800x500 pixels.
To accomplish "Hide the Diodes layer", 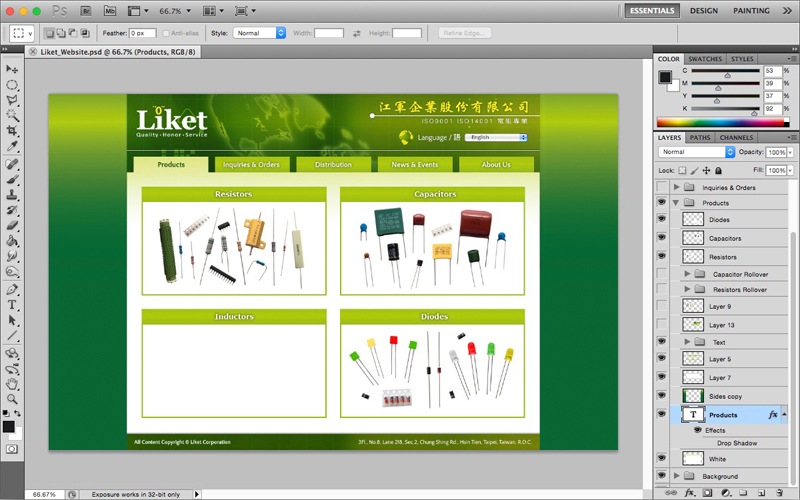I will click(661, 220).
